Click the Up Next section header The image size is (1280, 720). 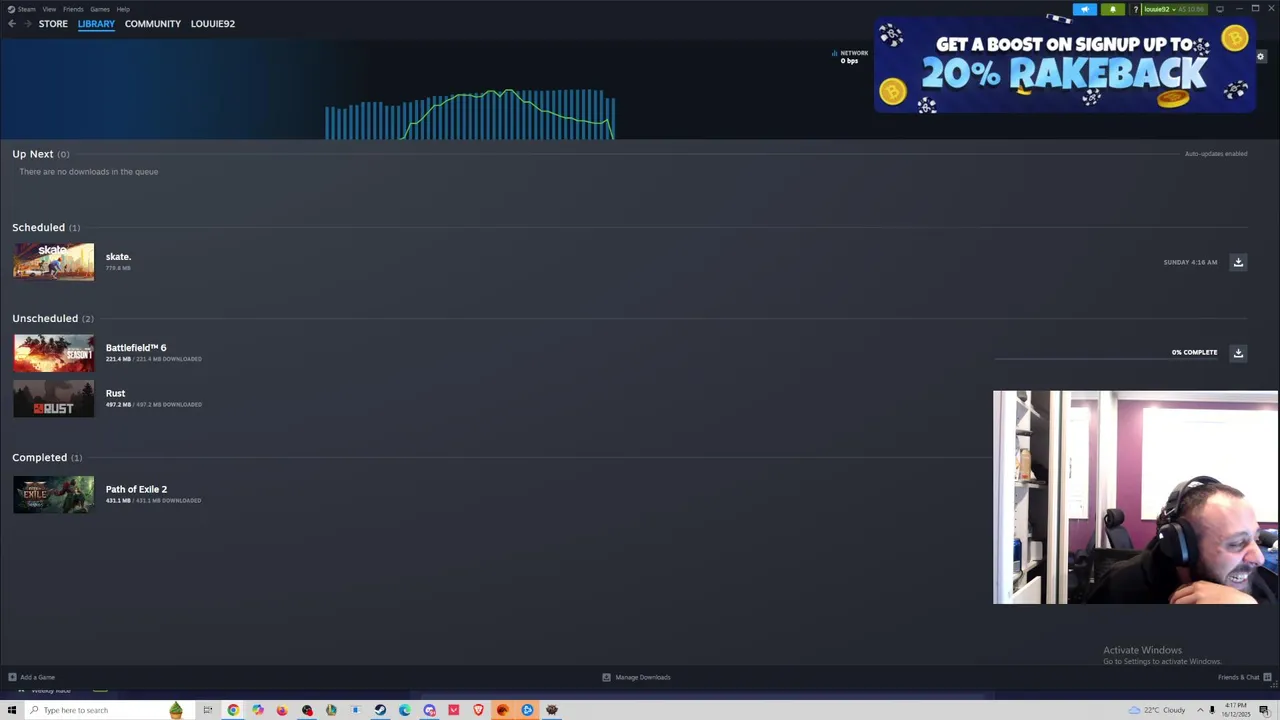pyautogui.click(x=41, y=154)
